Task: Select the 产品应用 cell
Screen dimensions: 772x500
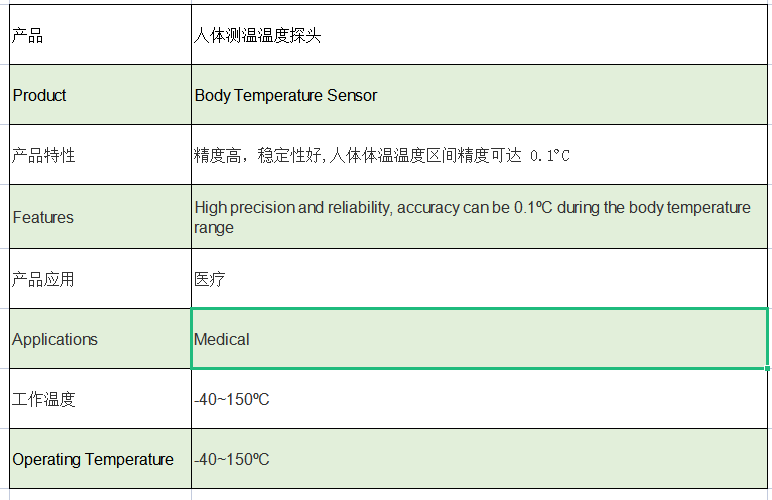Action: click(x=100, y=279)
